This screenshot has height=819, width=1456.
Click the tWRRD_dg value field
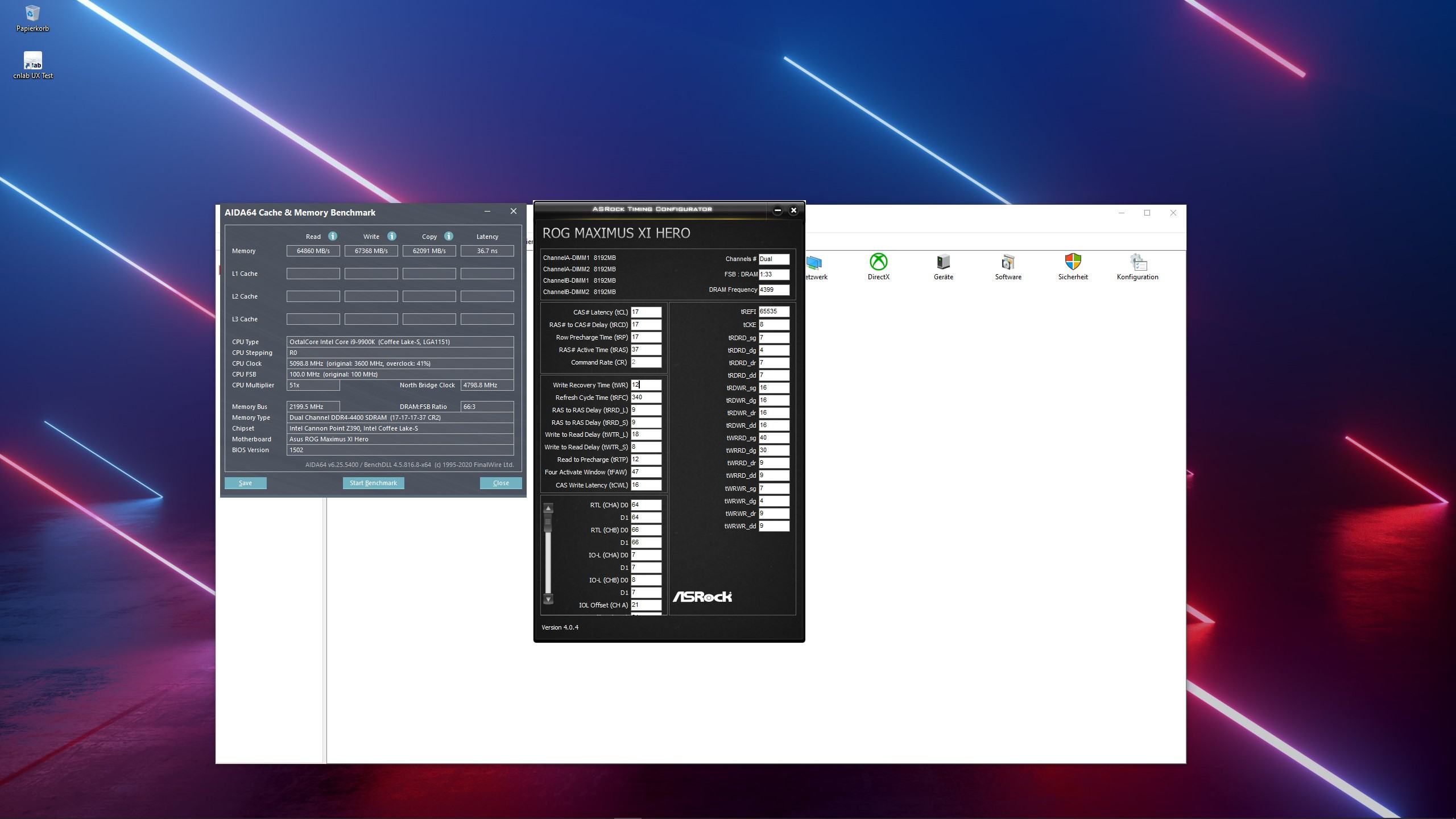click(774, 450)
